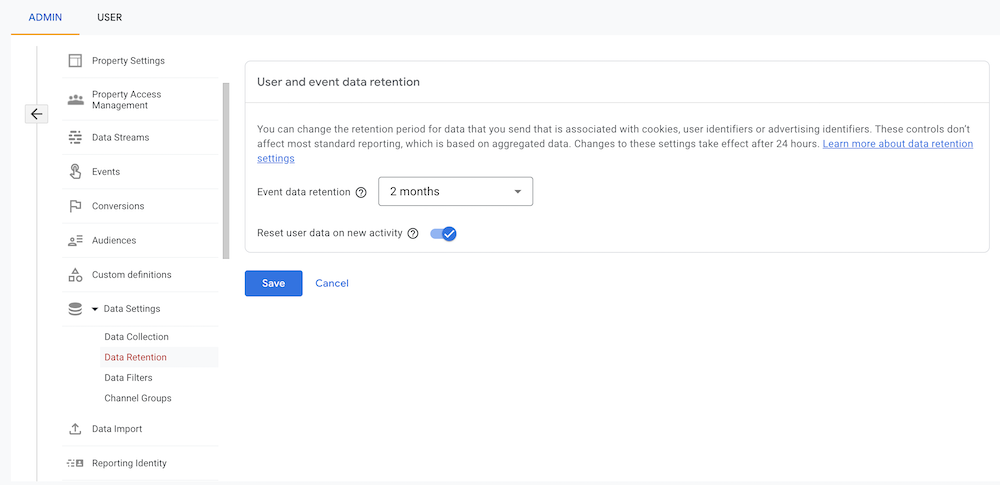Click the Event data retention label
1000x485 pixels.
(304, 192)
